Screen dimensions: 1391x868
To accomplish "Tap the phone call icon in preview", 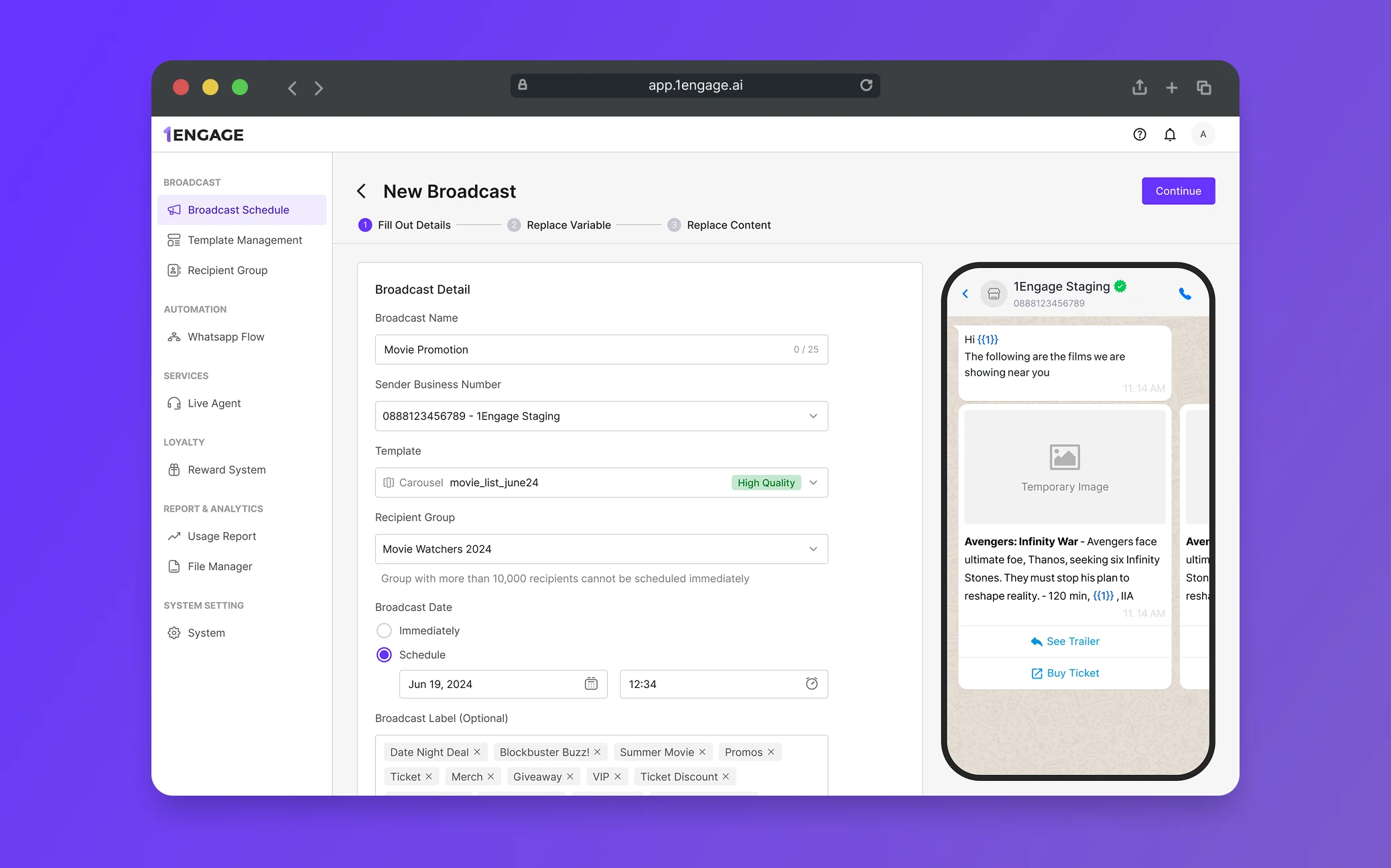I will [1185, 293].
